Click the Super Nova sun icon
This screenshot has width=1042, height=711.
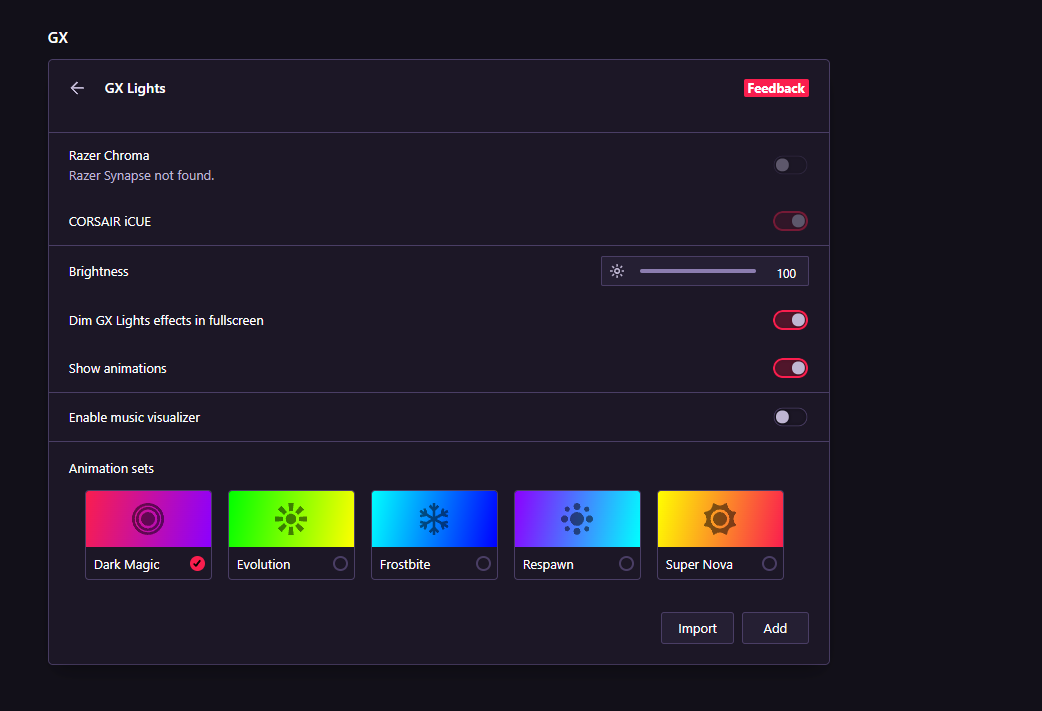tap(720, 519)
